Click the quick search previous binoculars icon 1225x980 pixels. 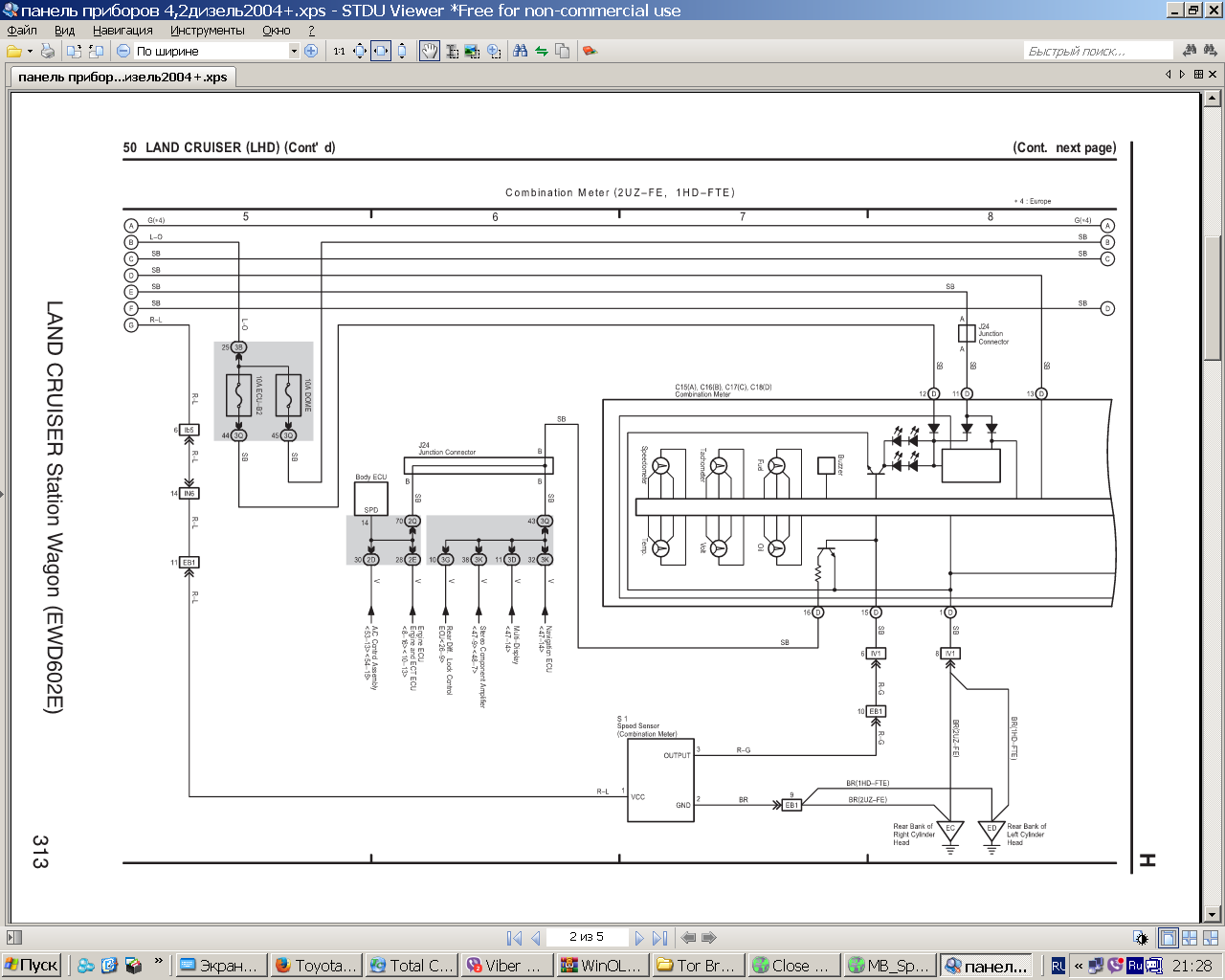(x=1190, y=51)
